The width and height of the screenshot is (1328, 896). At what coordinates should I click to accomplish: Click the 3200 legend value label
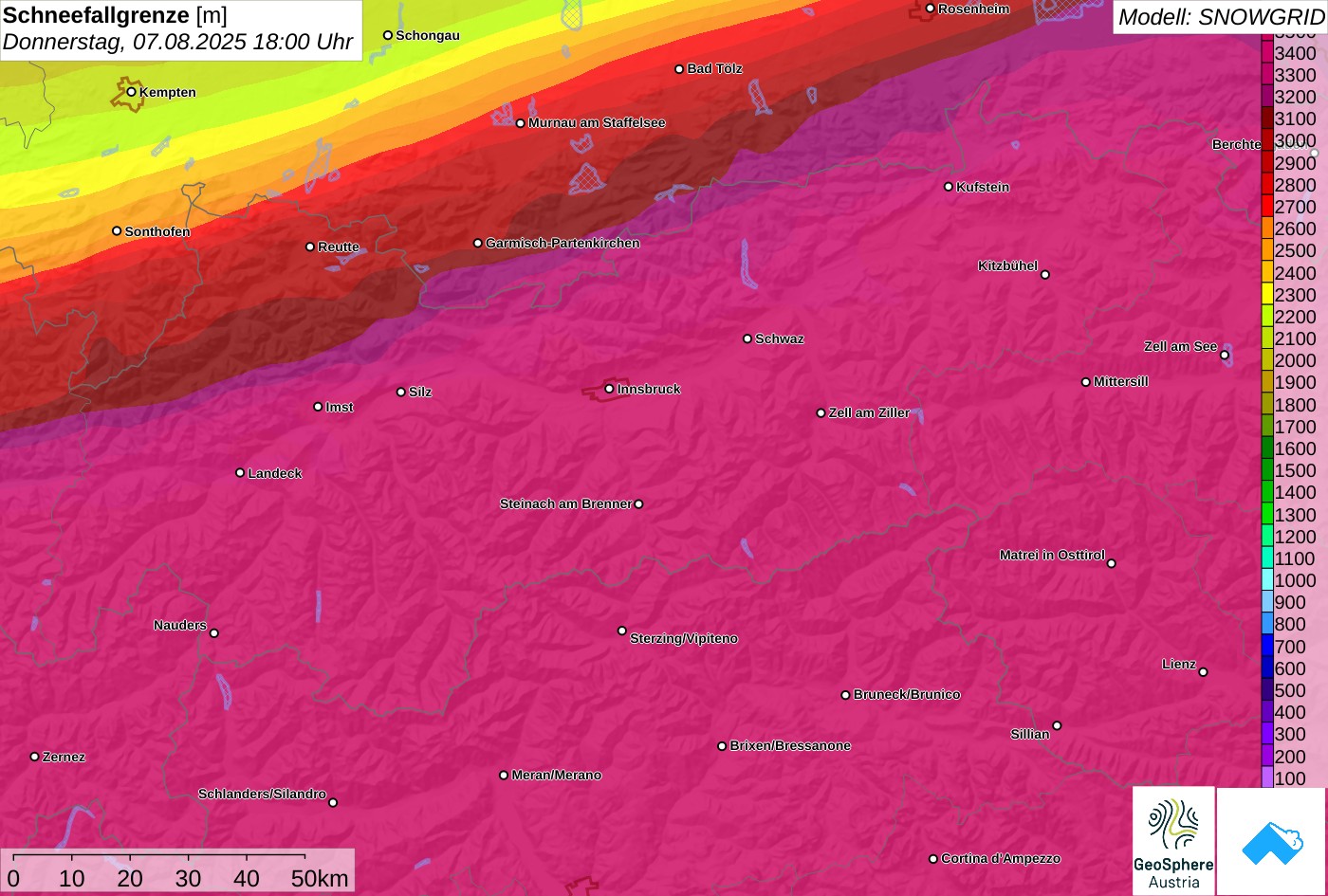point(1296,97)
